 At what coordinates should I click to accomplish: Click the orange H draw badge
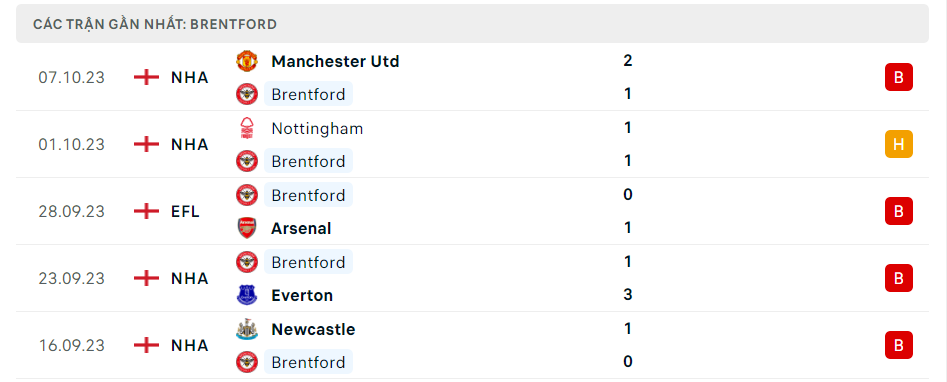click(899, 144)
